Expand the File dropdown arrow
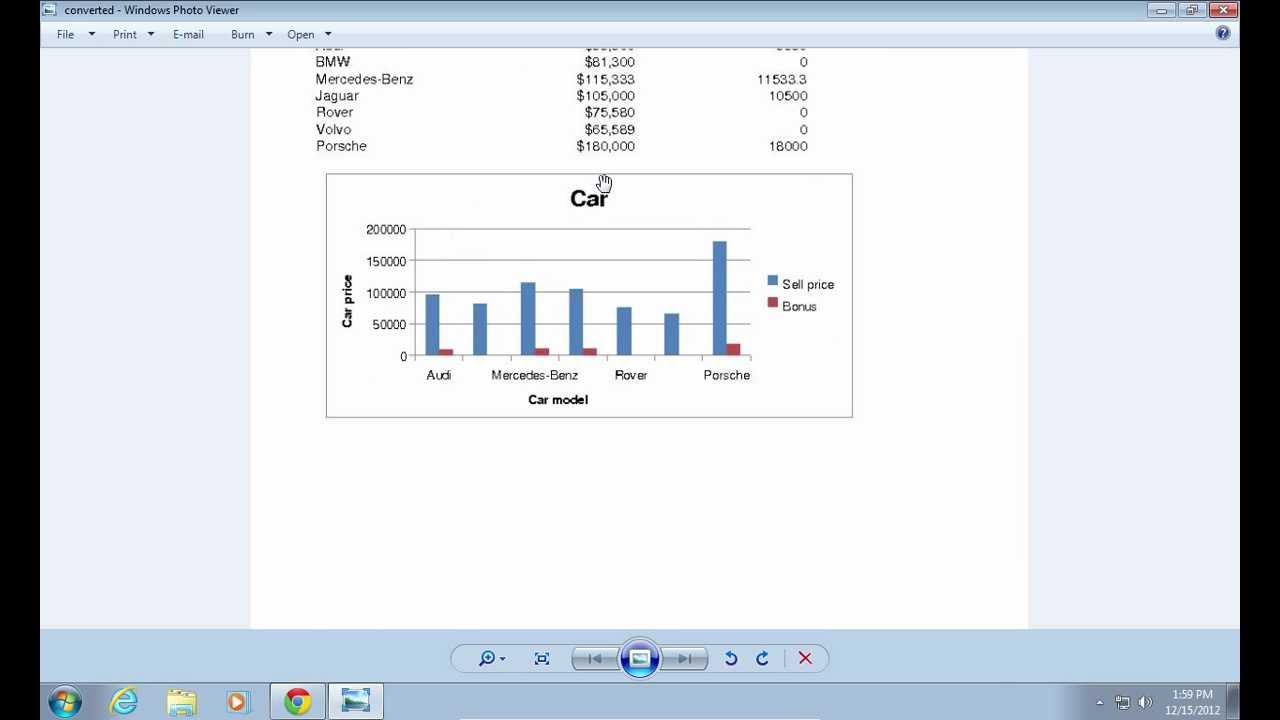The height and width of the screenshot is (720, 1280). 91,34
